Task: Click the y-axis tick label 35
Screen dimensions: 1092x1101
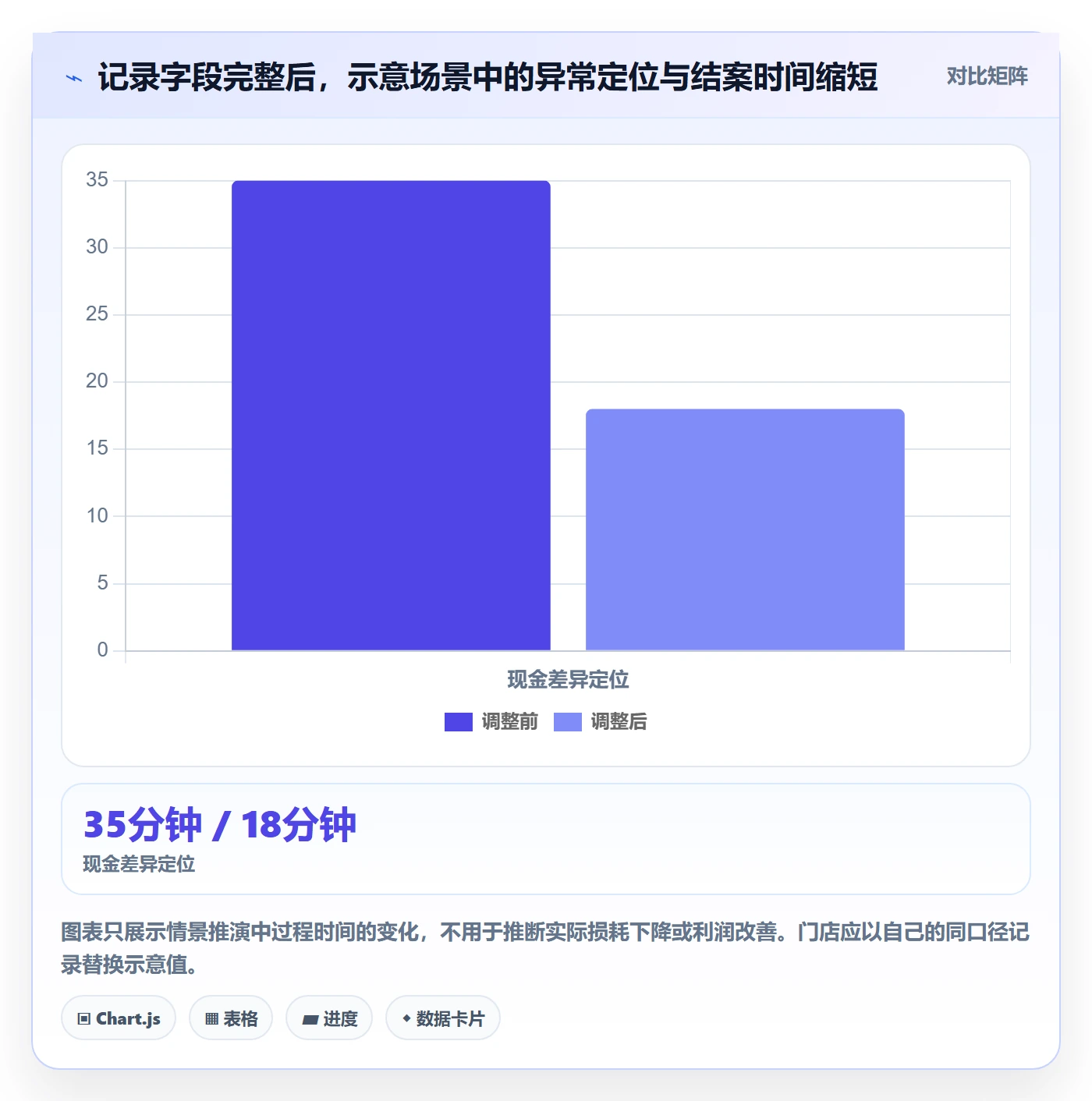Action: [97, 180]
